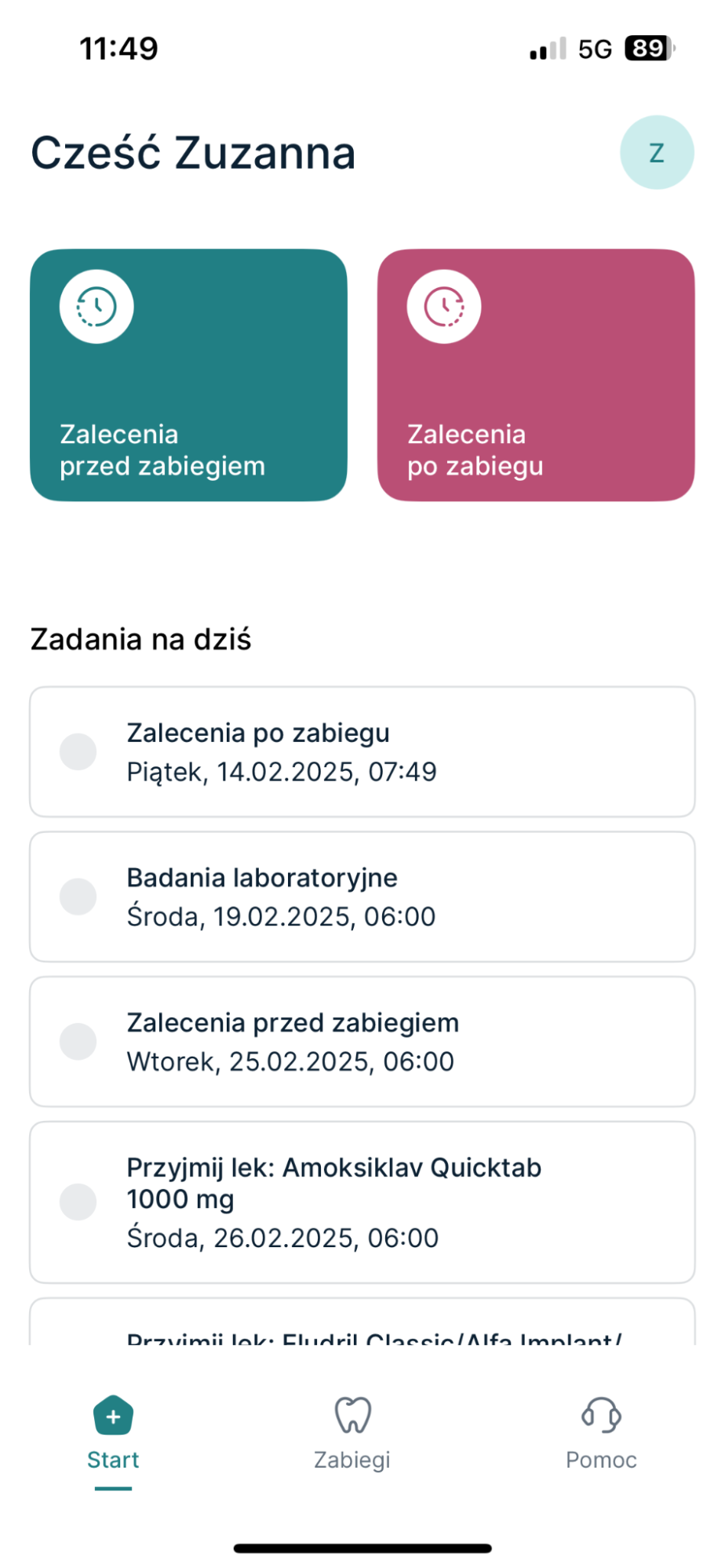
Task: Tick the 'Zalecenia przed zabiegiem' task circle
Action: click(78, 1042)
